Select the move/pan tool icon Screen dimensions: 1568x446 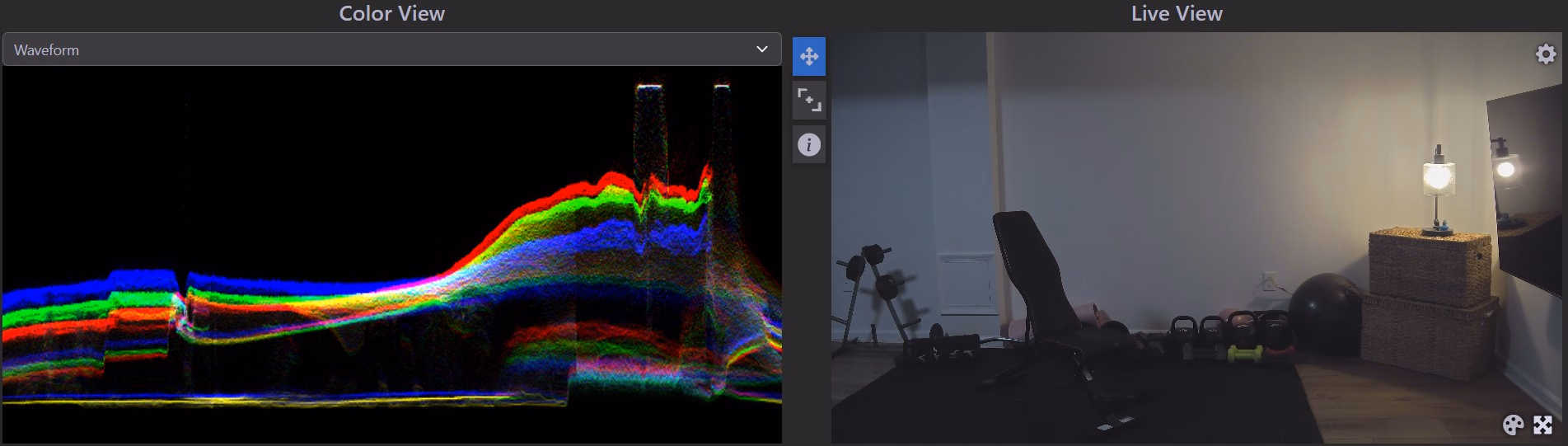click(809, 57)
